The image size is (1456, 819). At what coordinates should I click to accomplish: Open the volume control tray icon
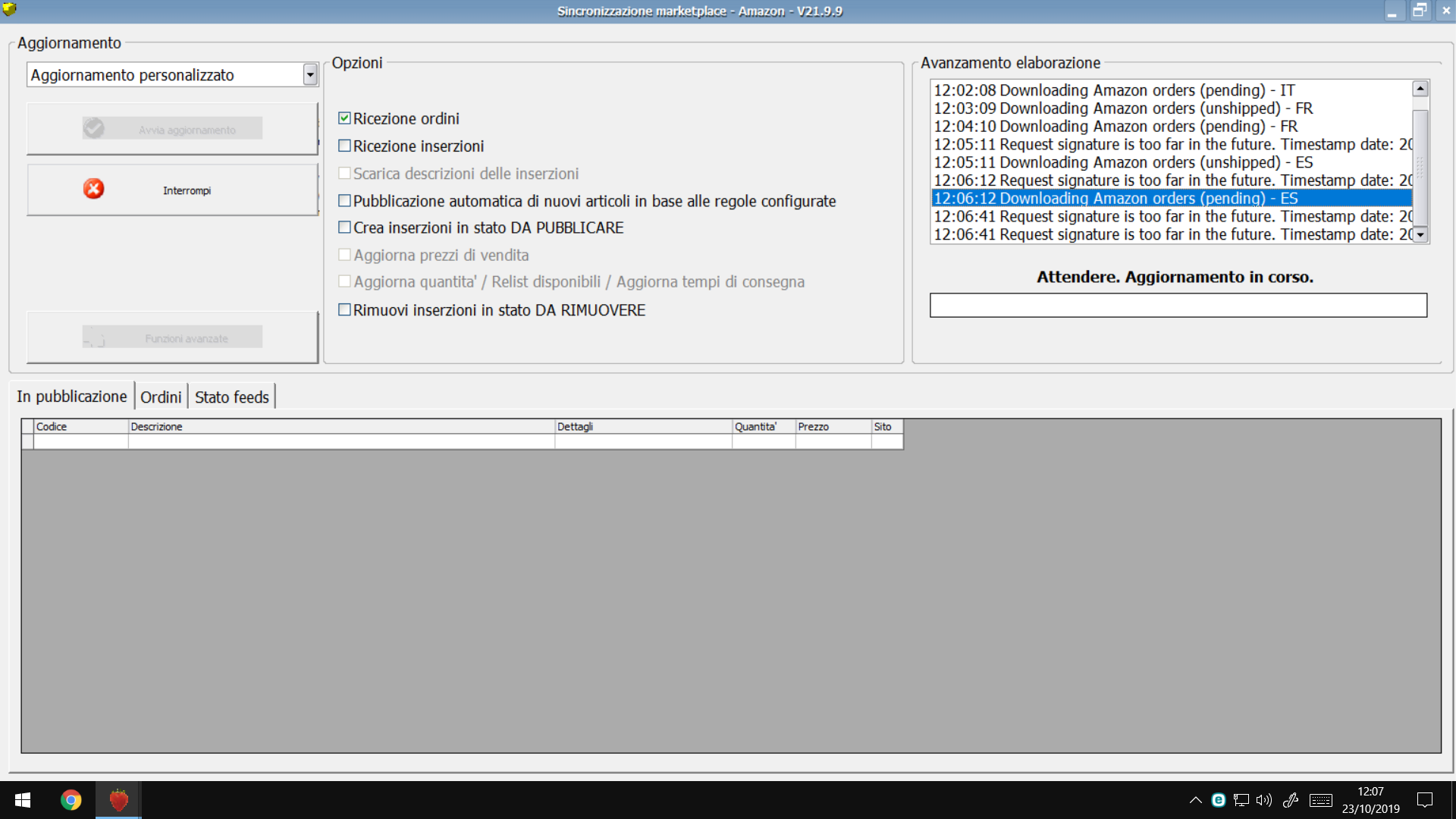[x=1264, y=800]
